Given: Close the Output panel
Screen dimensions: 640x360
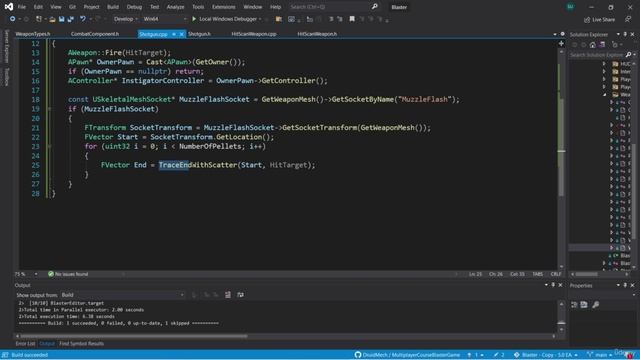Looking at the screenshot, I should [x=560, y=285].
